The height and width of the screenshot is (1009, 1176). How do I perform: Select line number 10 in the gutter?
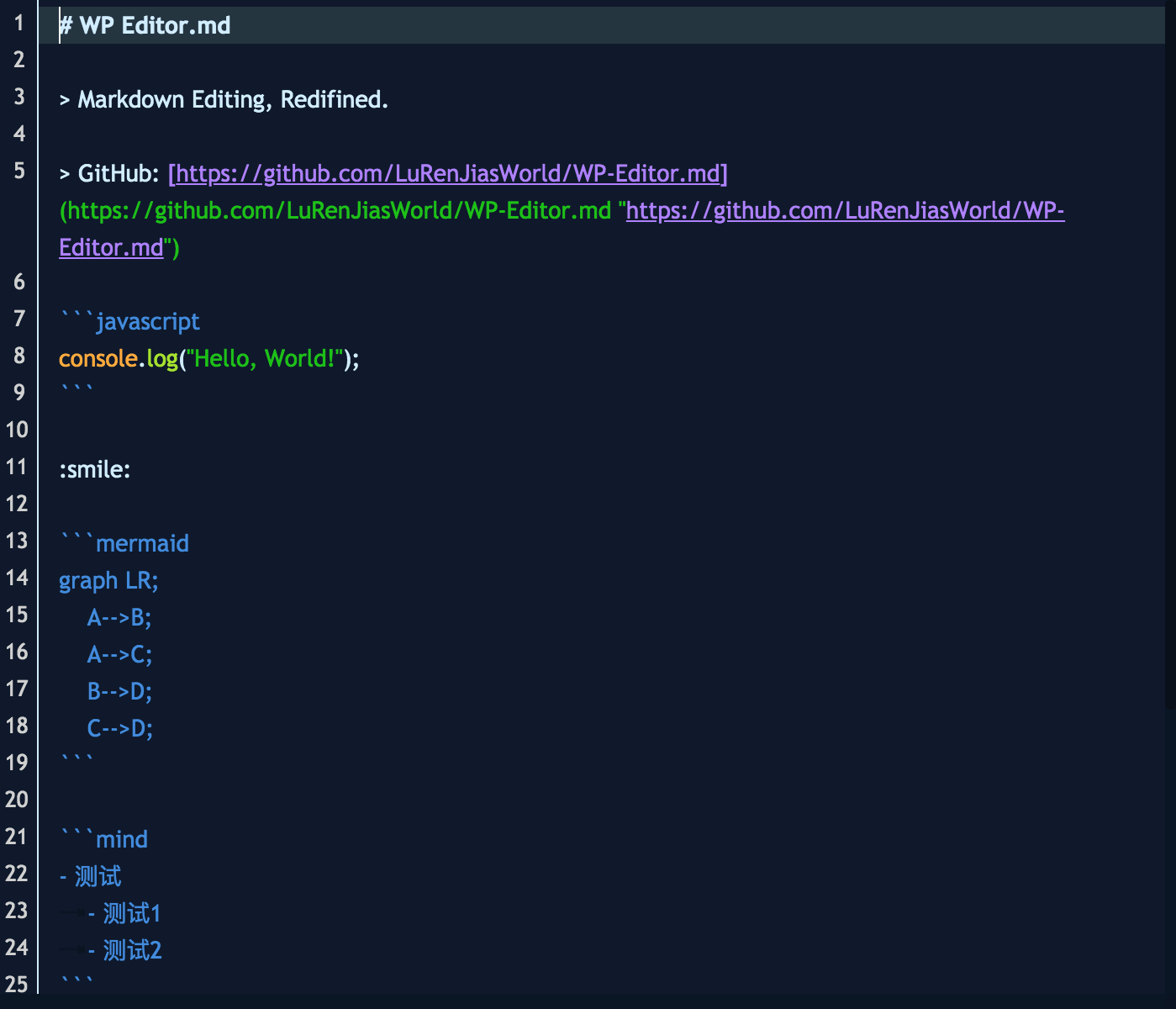click(x=17, y=430)
